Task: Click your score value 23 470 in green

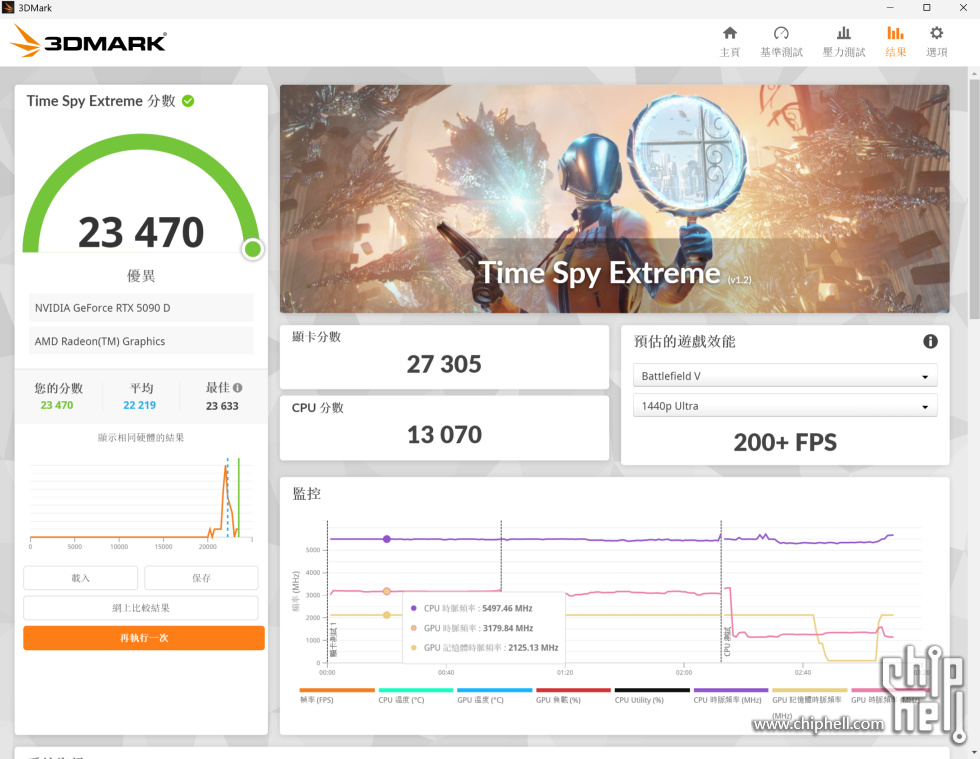Action: click(57, 405)
